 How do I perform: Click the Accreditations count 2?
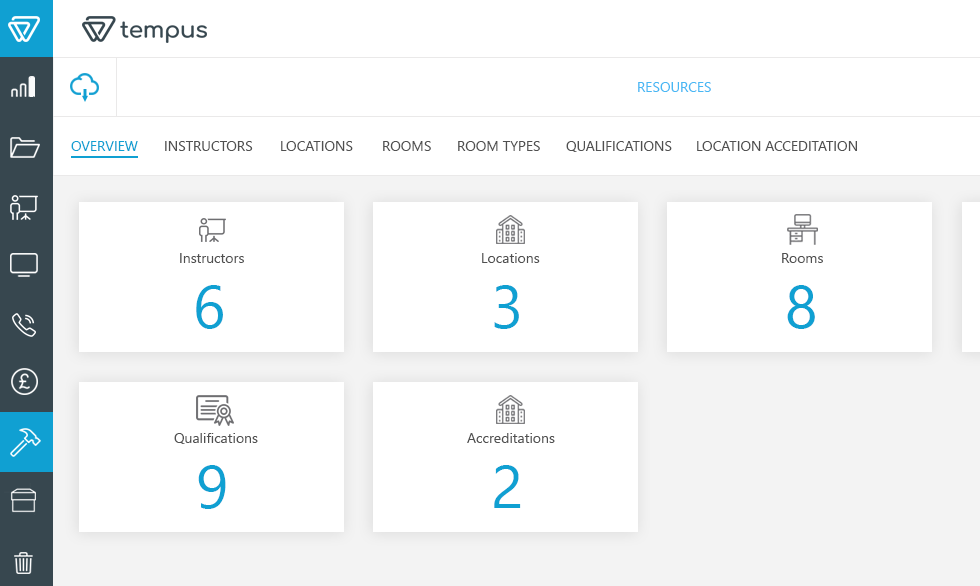click(506, 487)
